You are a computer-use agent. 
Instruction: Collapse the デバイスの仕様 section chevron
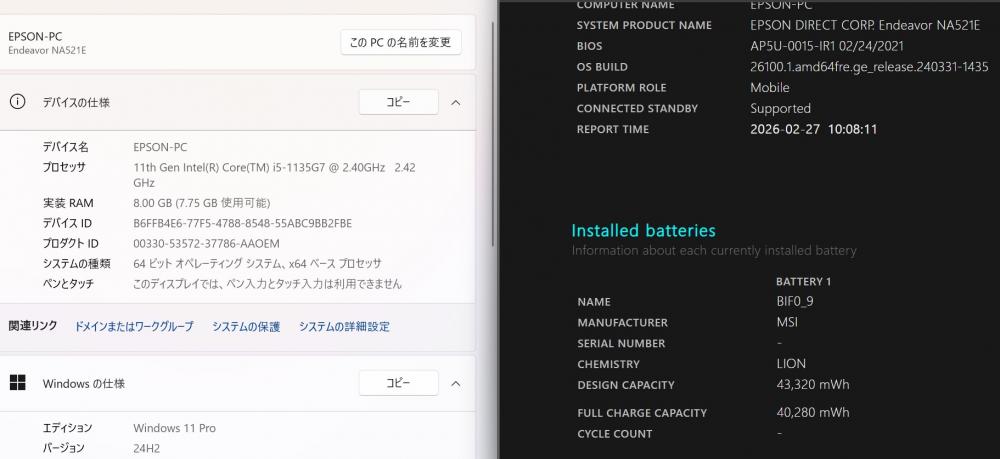tap(456, 102)
